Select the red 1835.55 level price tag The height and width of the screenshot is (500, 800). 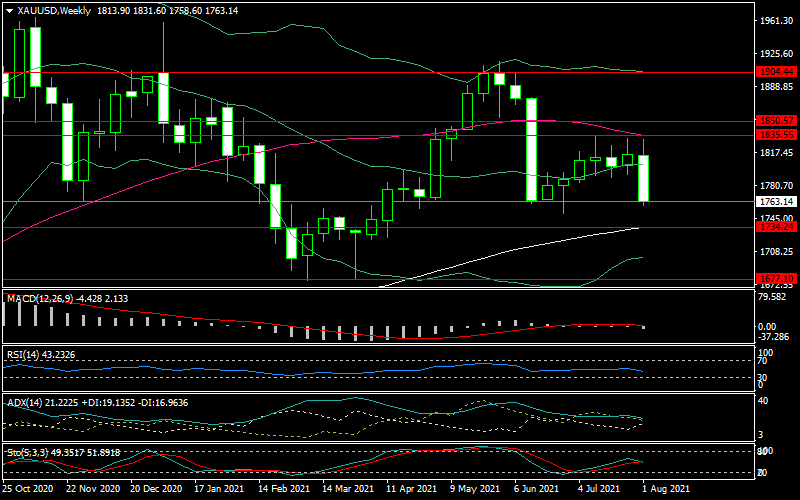(x=777, y=135)
